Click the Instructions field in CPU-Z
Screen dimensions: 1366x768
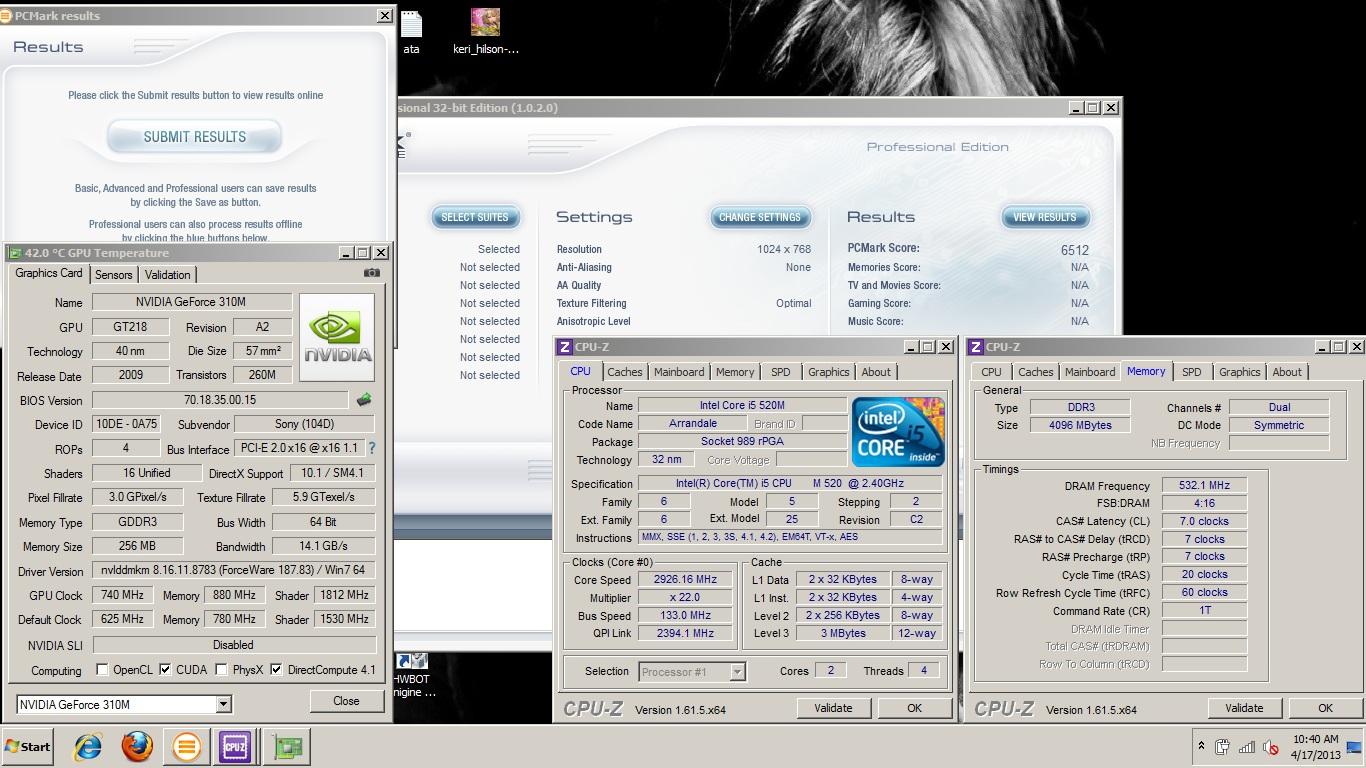point(790,537)
